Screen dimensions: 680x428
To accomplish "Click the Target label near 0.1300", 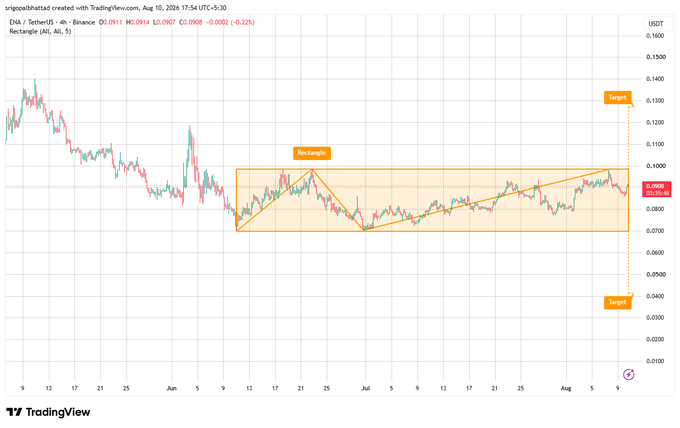I will [x=617, y=97].
